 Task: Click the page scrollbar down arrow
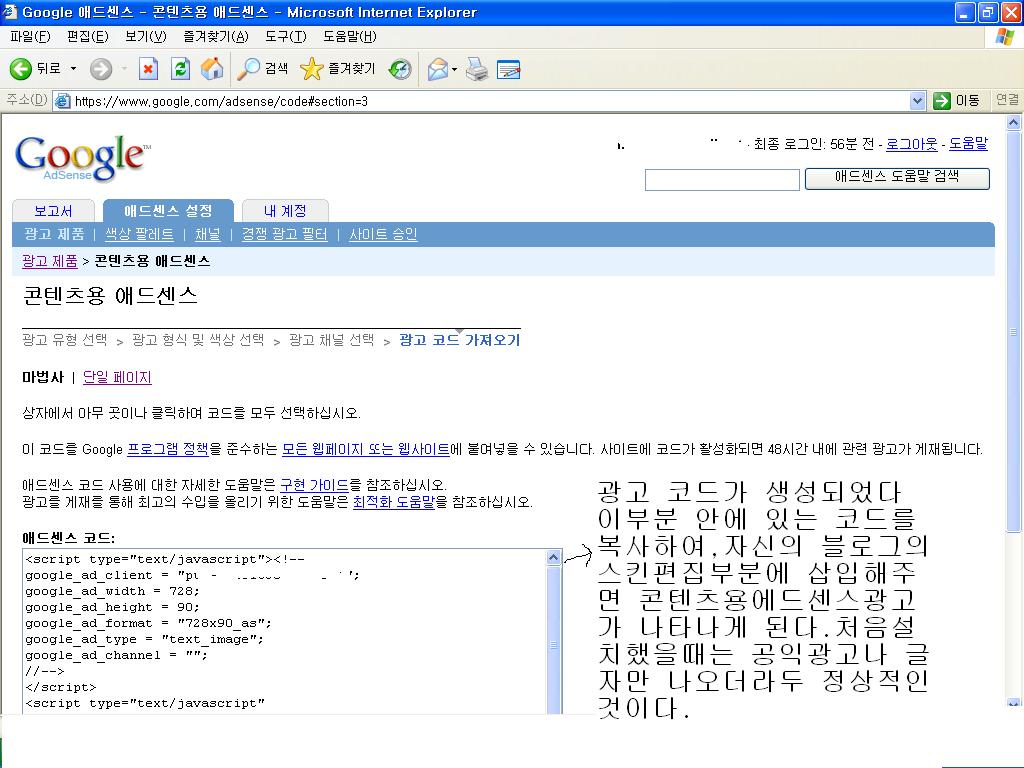tap(1014, 703)
